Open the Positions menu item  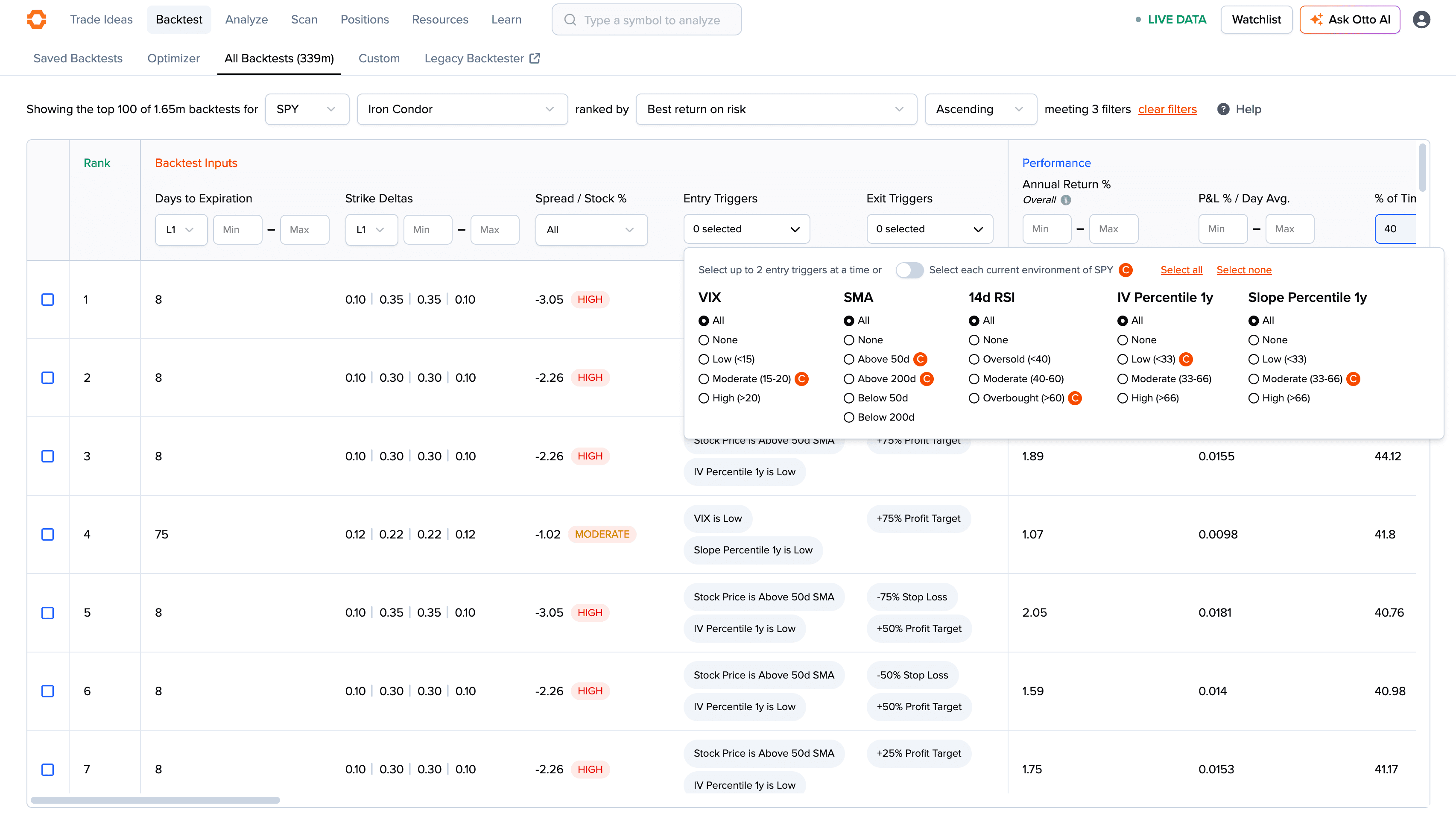click(x=365, y=19)
